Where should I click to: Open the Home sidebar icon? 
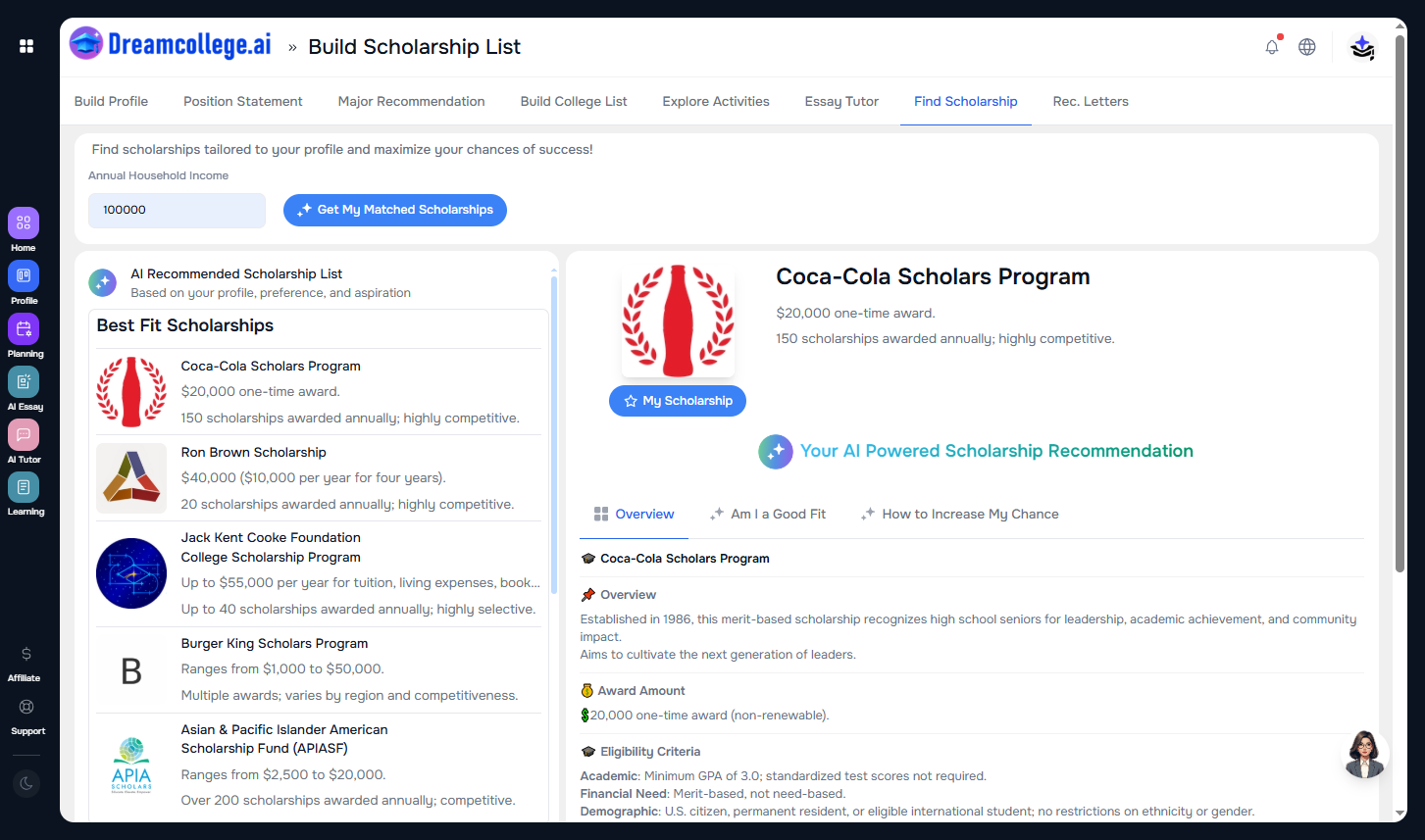pos(24,223)
